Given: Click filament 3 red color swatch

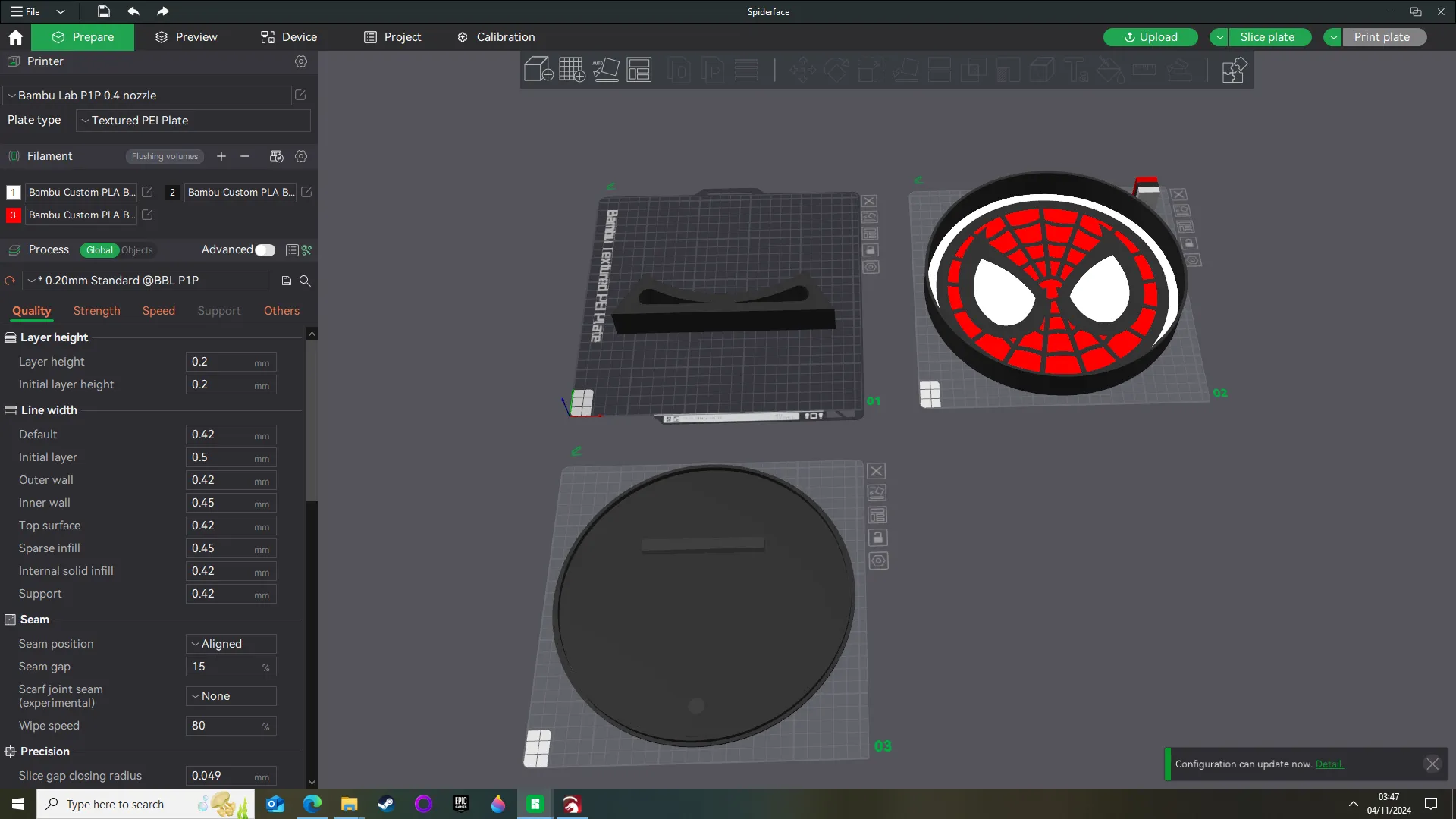Looking at the screenshot, I should (13, 215).
